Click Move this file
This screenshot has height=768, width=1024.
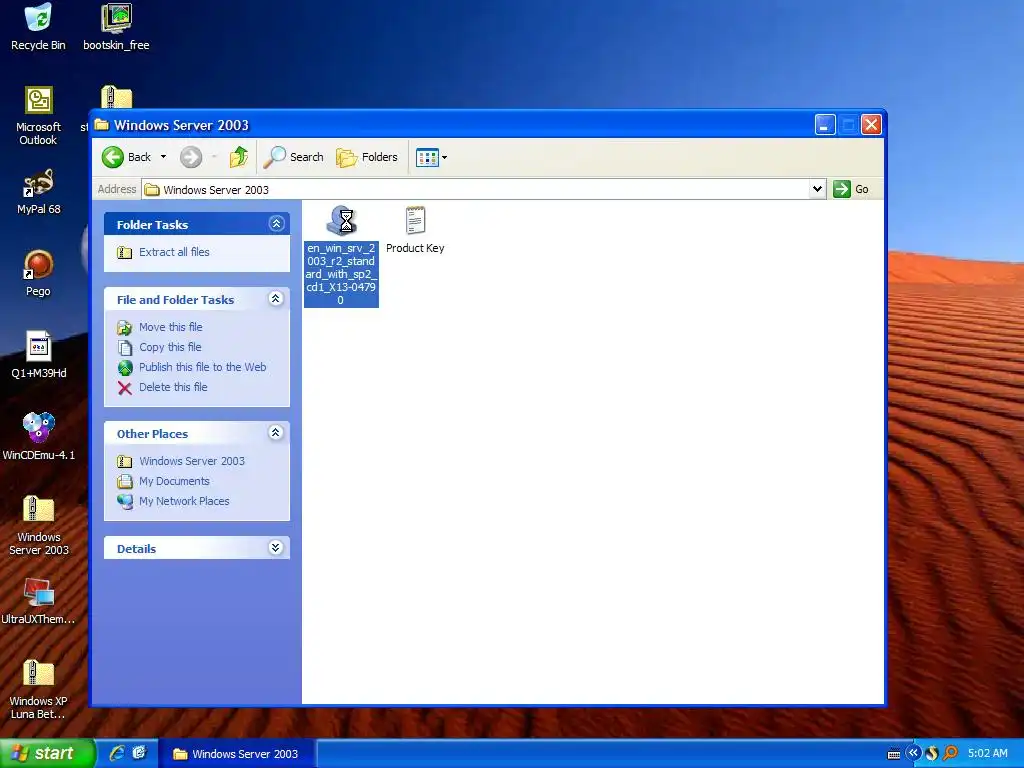pyautogui.click(x=170, y=327)
